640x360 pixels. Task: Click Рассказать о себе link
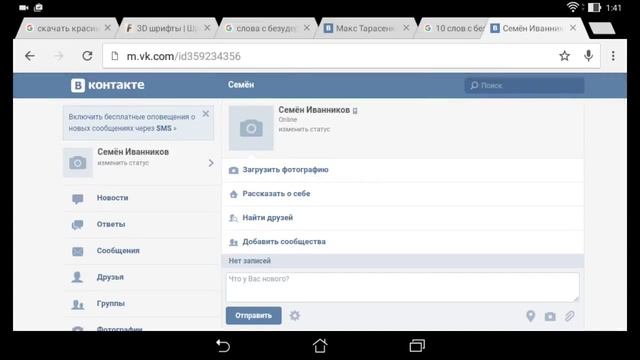[276, 193]
